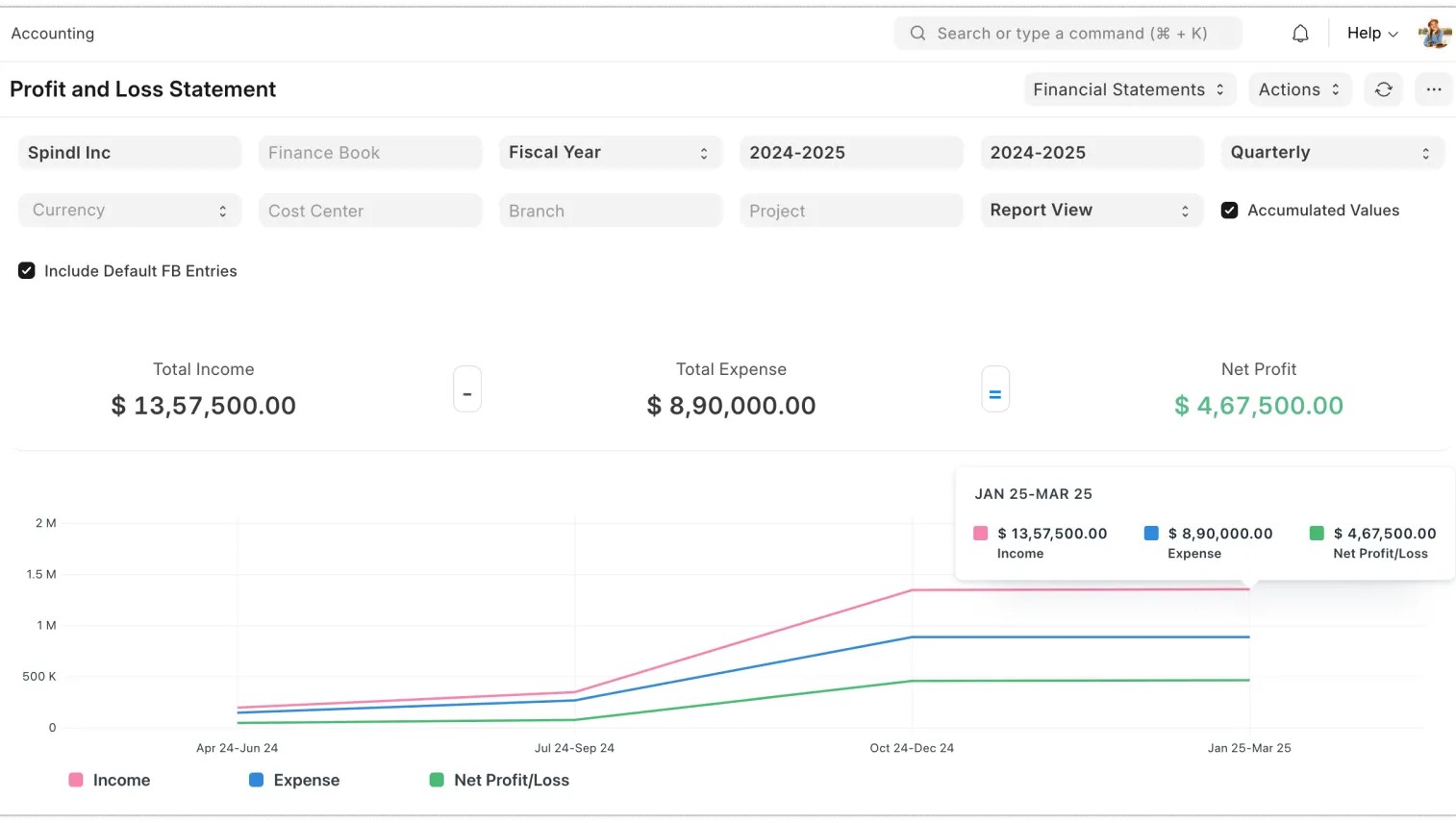Toggle Net Profit/Loss legend item

tap(499, 780)
